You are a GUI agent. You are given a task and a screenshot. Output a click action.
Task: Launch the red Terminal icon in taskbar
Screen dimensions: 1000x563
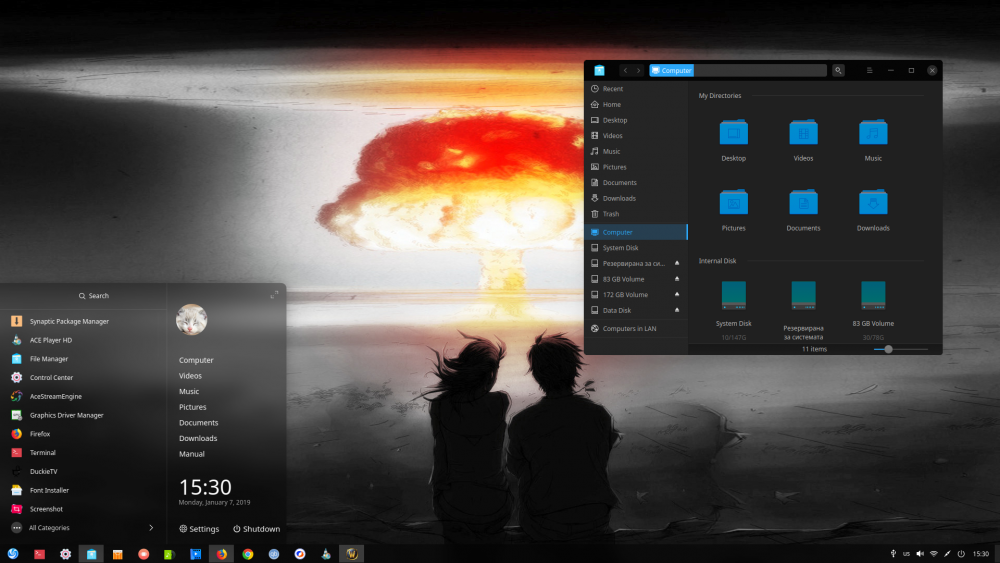pos(40,553)
